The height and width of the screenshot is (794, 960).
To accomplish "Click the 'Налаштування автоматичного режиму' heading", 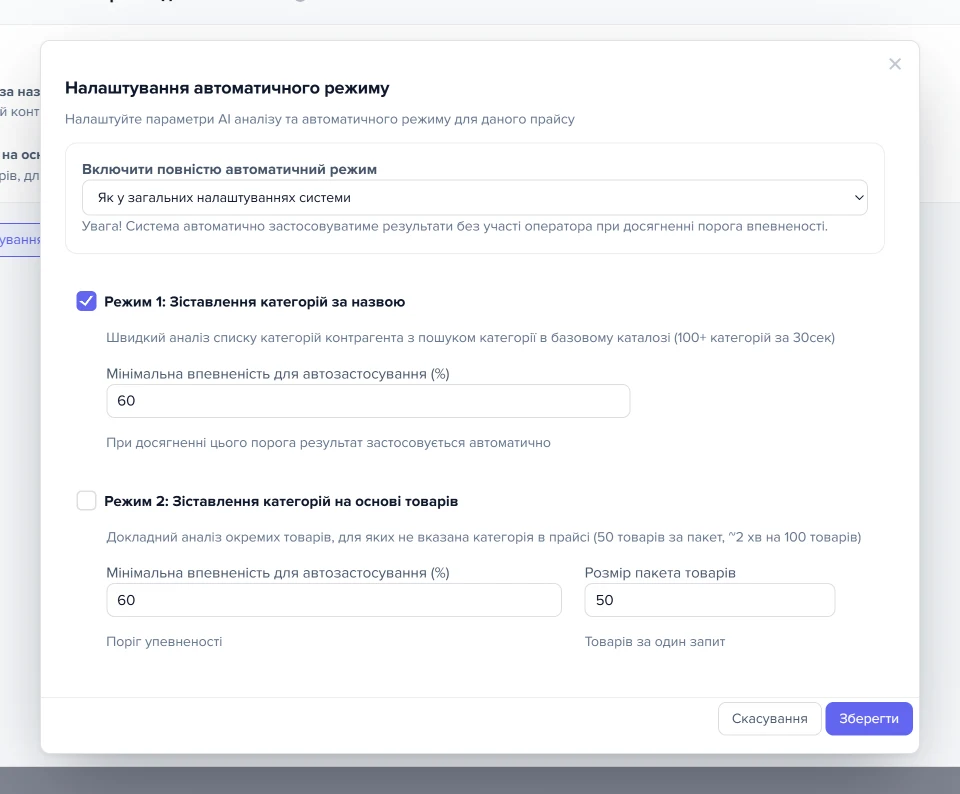I will 227,88.
